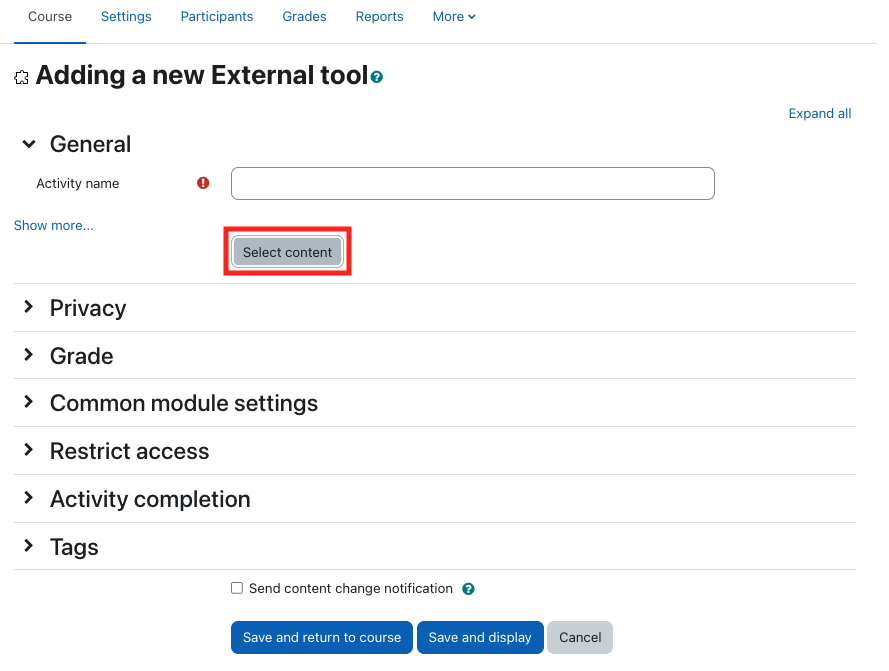Click the red required-field icon for Activity name
The image size is (889, 671).
203,183
